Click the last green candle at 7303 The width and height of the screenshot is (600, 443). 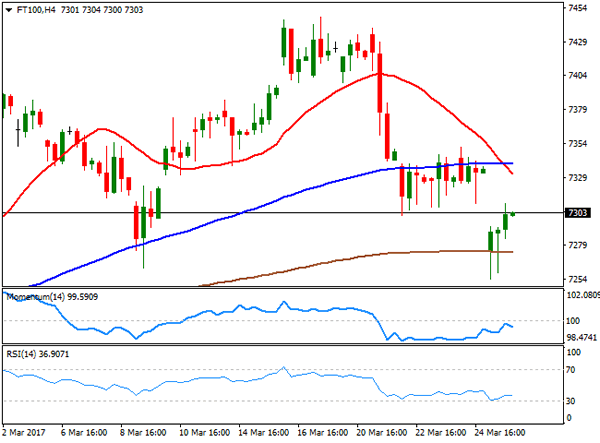tap(513, 214)
